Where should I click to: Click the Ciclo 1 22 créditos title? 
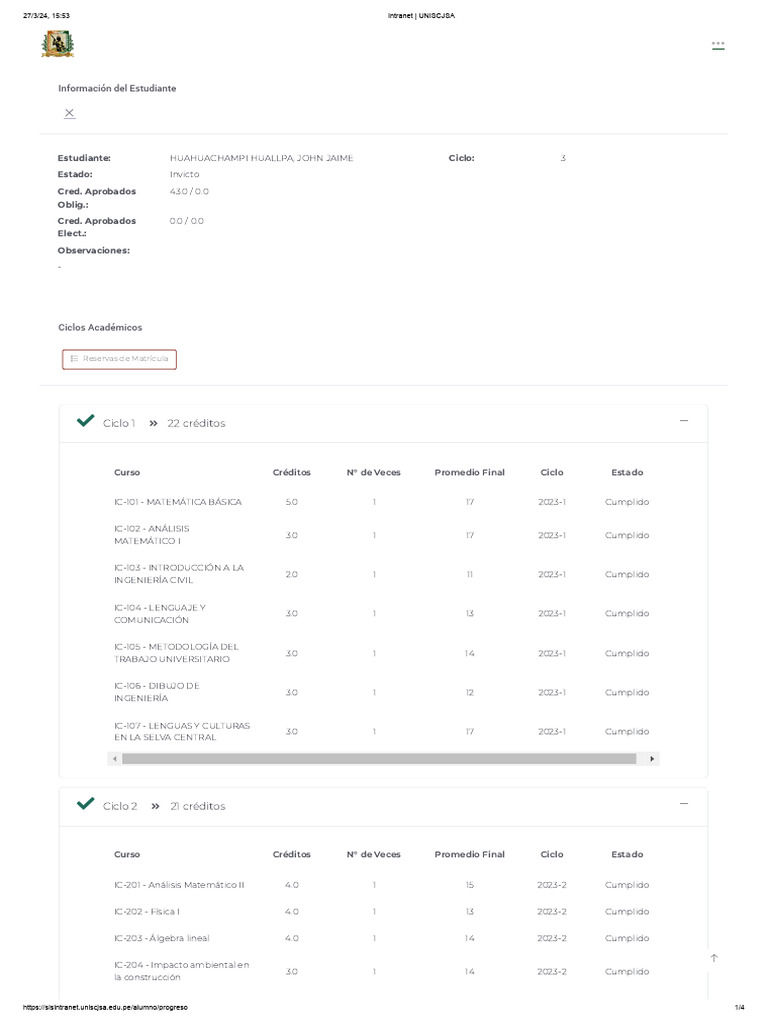(x=164, y=423)
